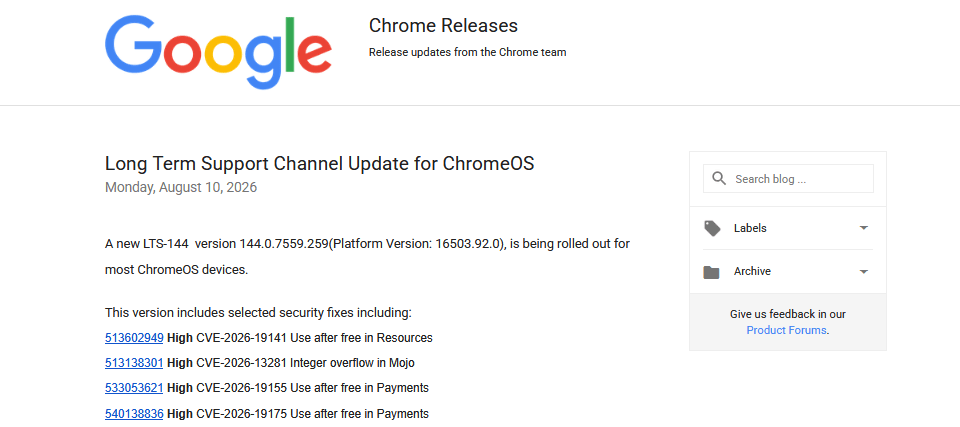The width and height of the screenshot is (960, 427).
Task: Open the Product Forums link
Action: [x=787, y=330]
